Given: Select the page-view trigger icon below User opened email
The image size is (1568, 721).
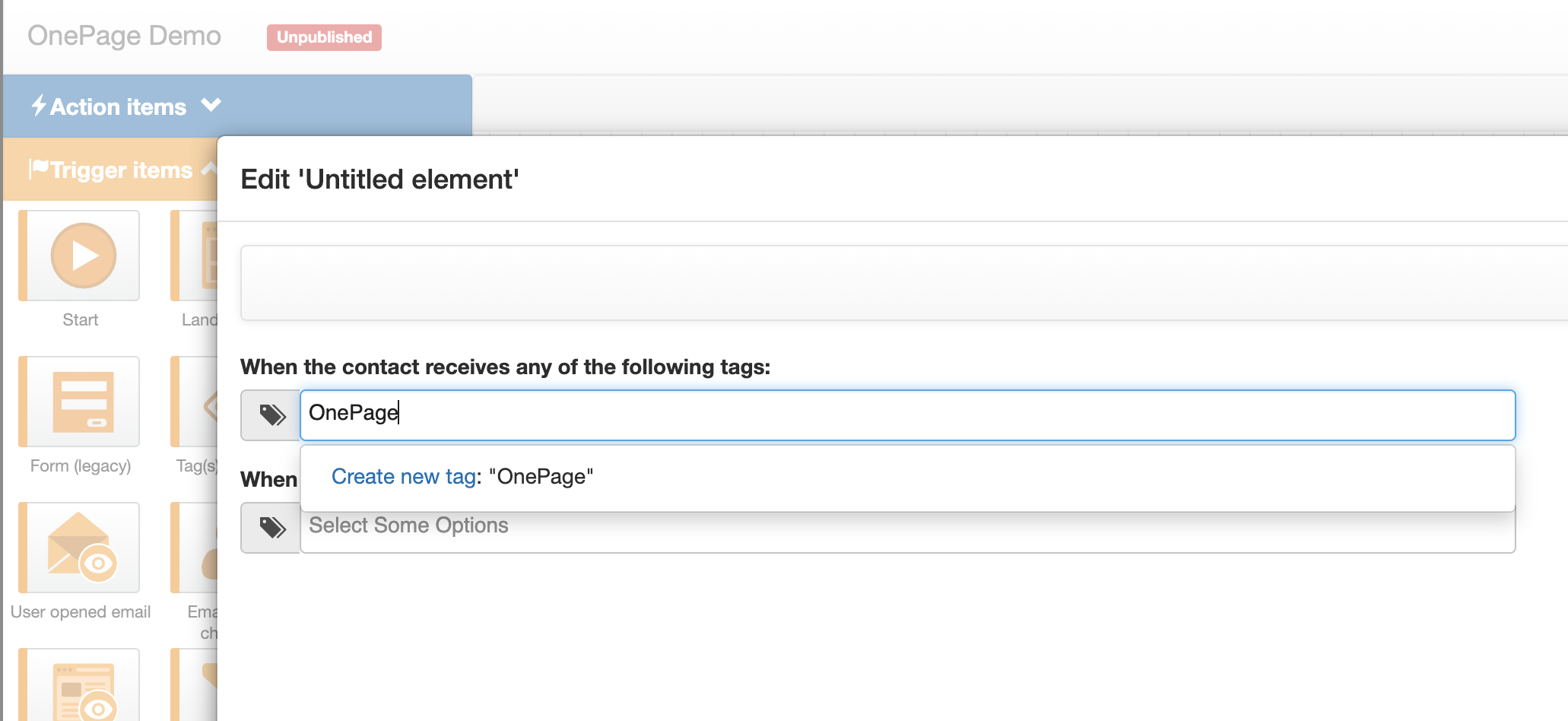Looking at the screenshot, I should point(83,688).
